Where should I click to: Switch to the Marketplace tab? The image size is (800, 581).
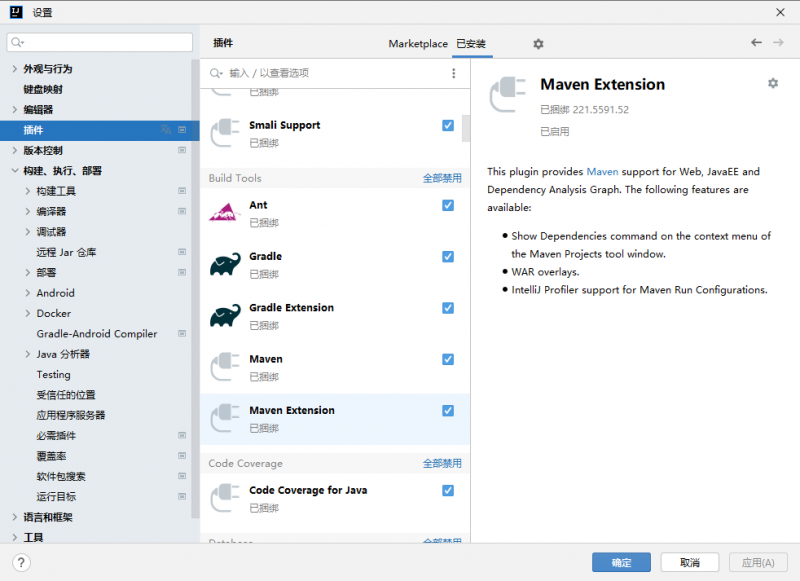(418, 44)
